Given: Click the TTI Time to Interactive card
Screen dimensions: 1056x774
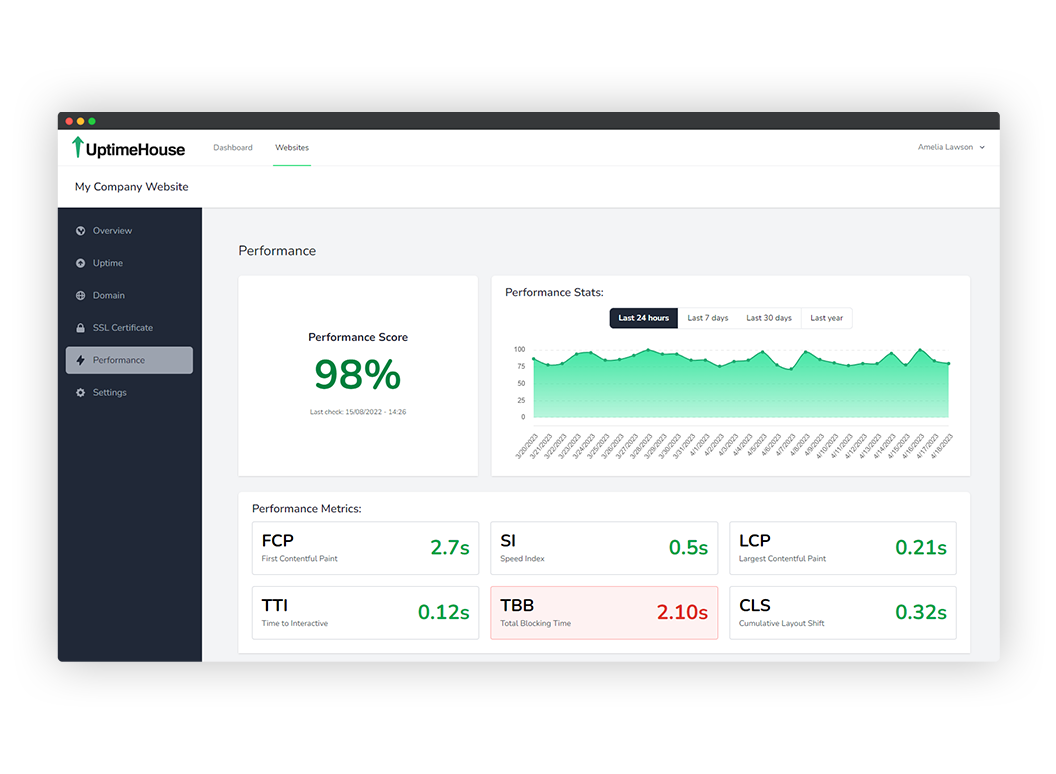Looking at the screenshot, I should (x=365, y=613).
